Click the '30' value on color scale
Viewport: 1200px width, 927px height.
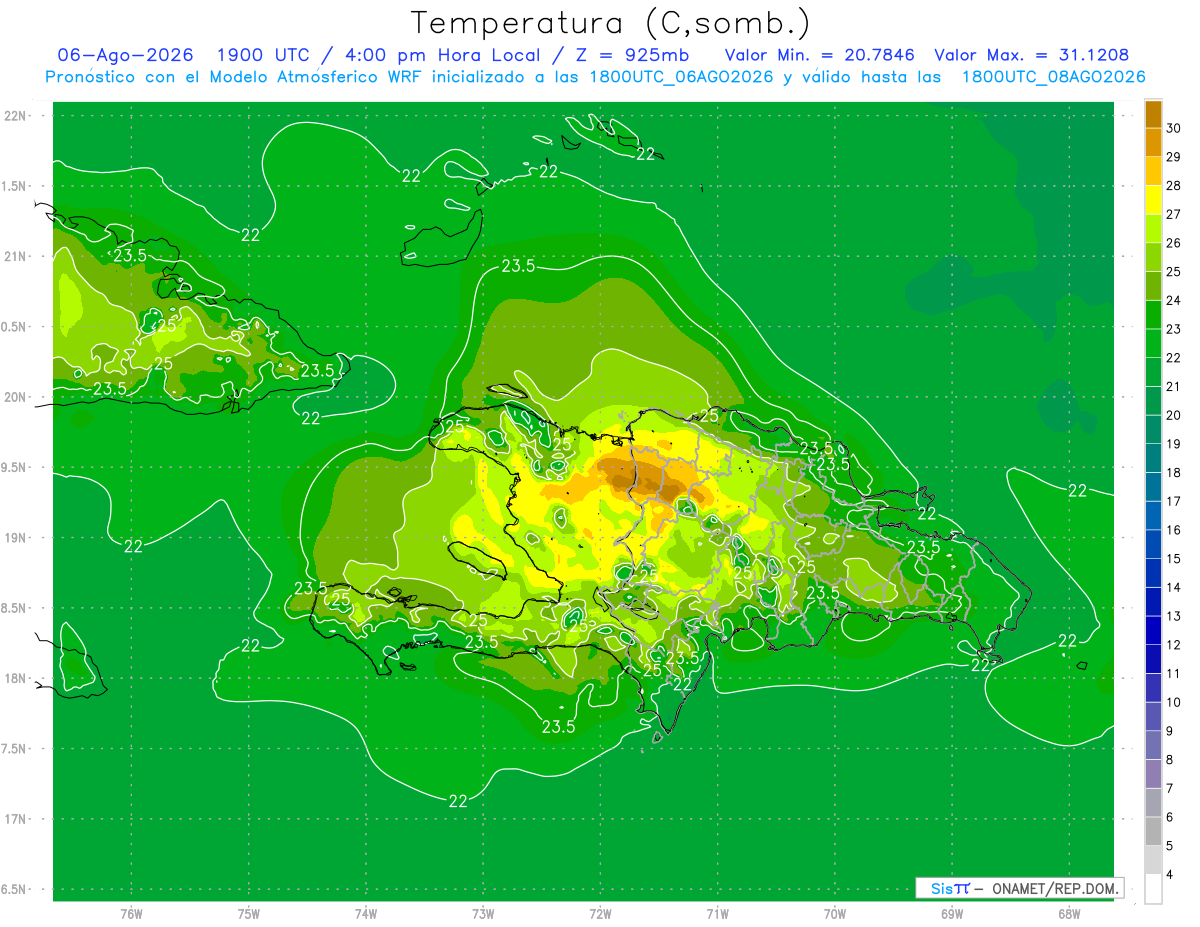coord(1174,128)
